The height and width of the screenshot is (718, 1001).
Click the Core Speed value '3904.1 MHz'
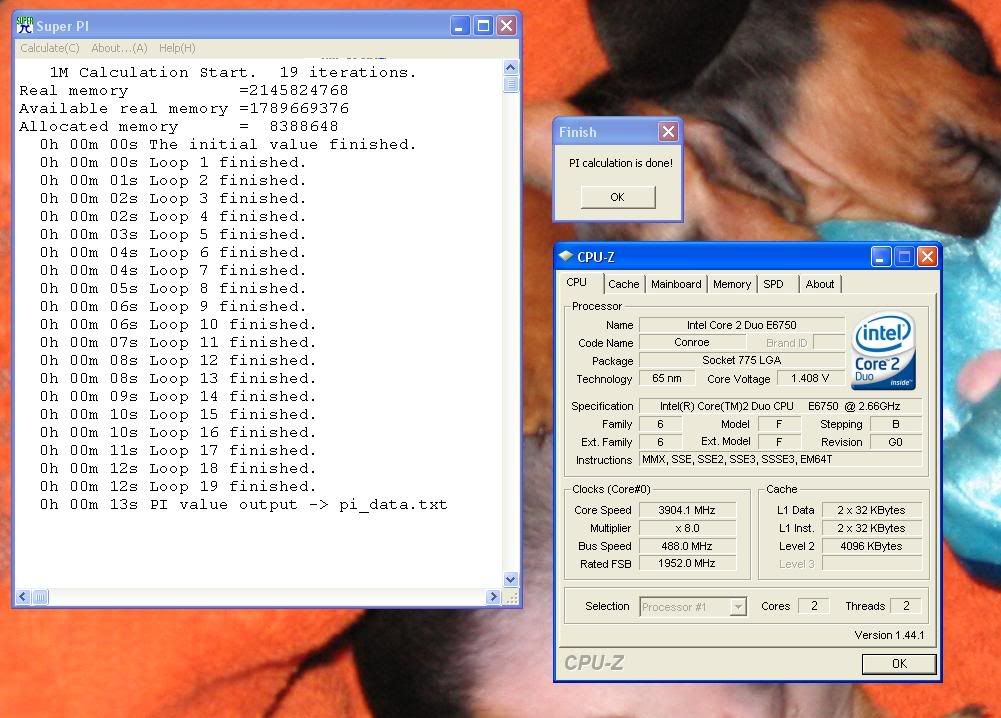click(687, 510)
